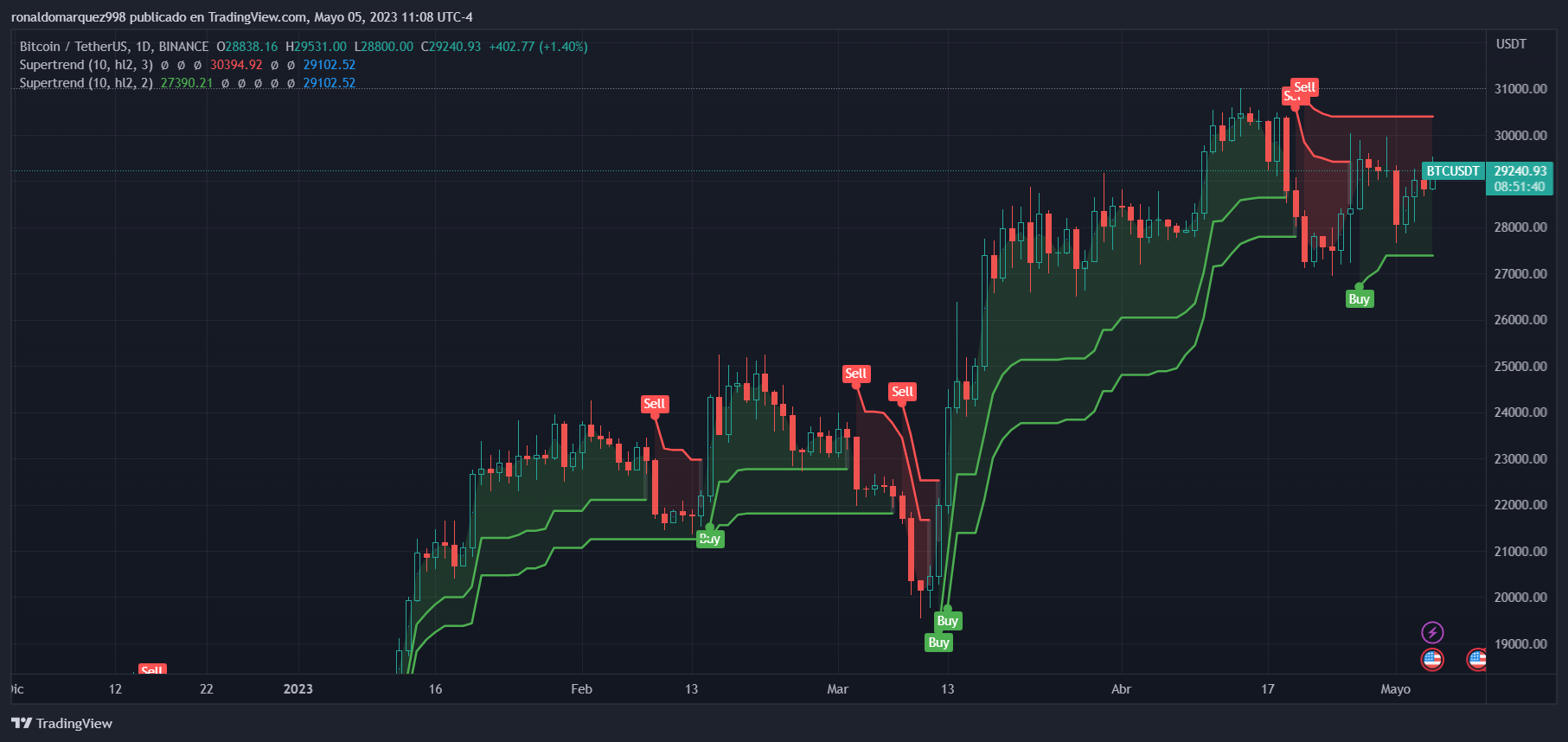The image size is (1568, 742).
Task: Click the 08:51:40 countdown timer
Action: click(1520, 187)
